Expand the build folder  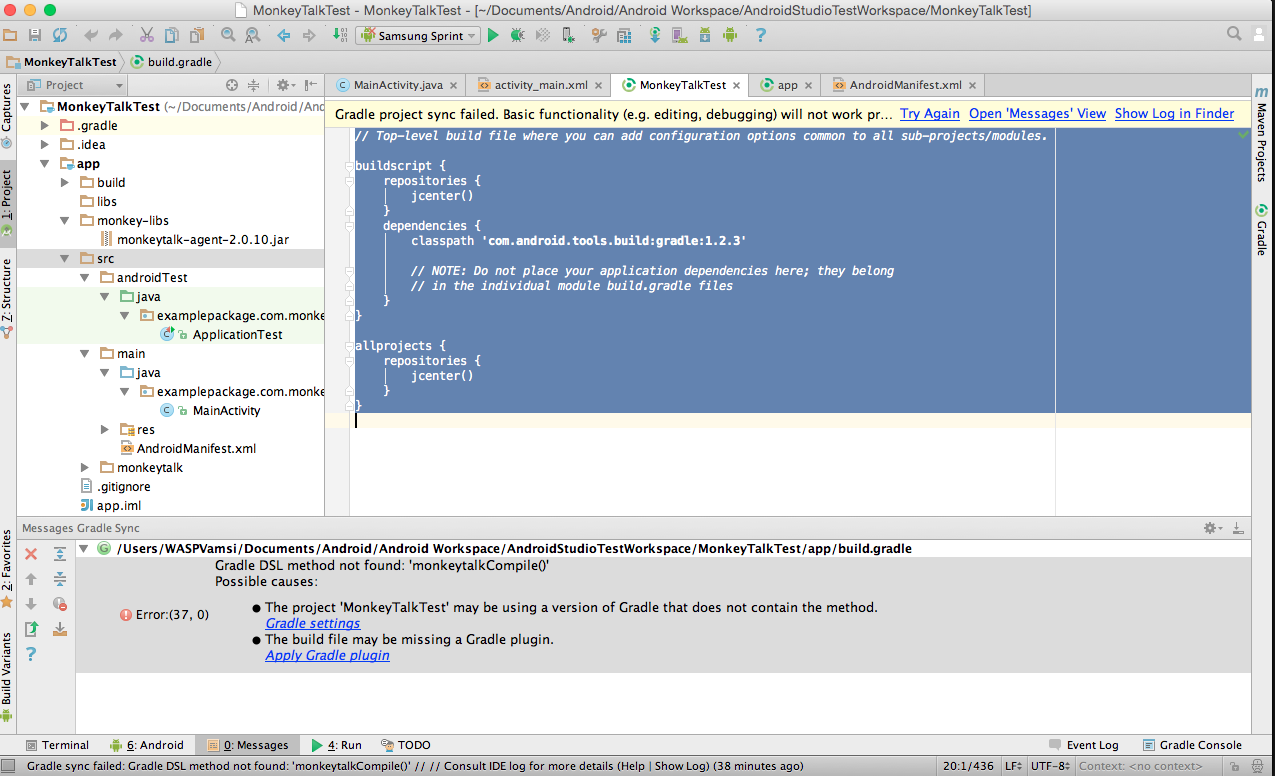click(x=64, y=183)
